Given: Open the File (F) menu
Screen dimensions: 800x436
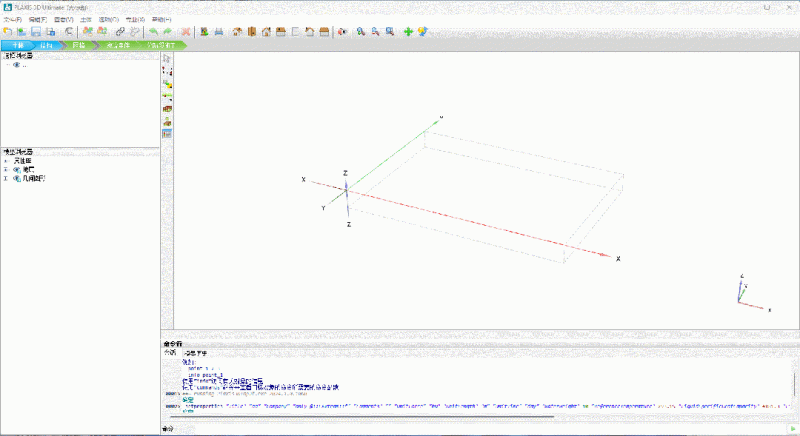Looking at the screenshot, I should tap(12, 19).
